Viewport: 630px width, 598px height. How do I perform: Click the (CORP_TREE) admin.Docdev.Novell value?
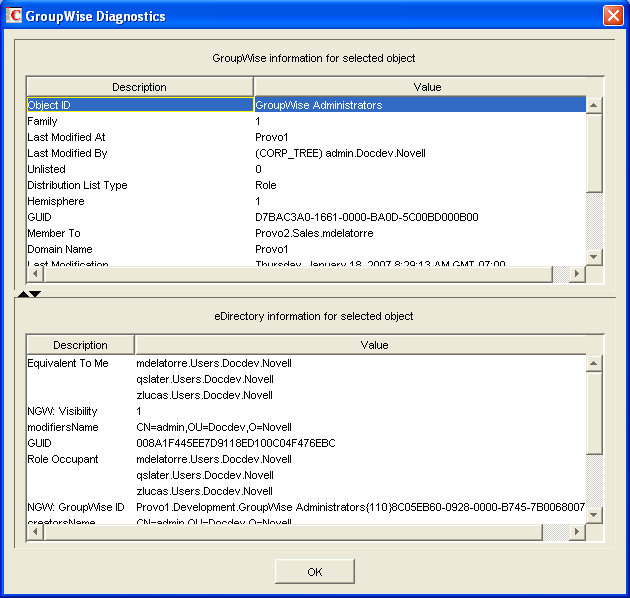coord(340,153)
